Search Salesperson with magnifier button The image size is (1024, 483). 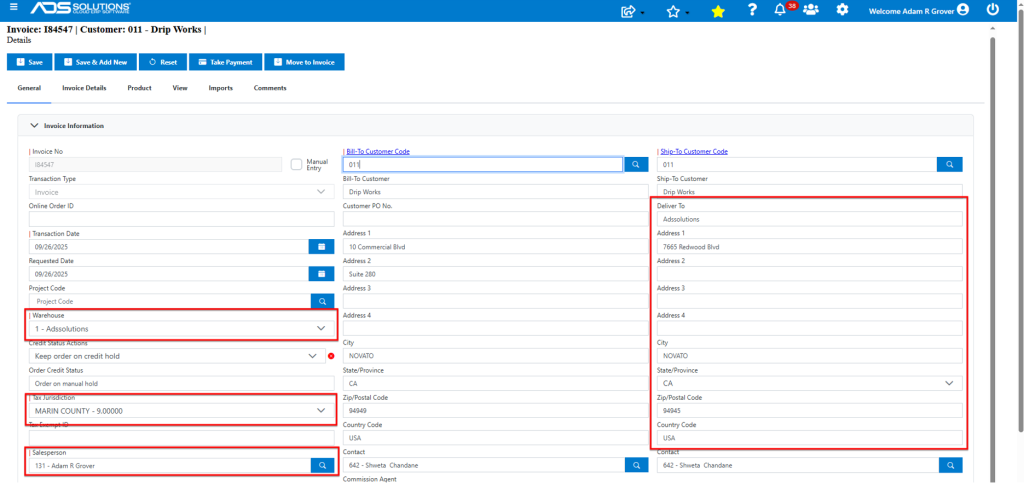tap(322, 465)
